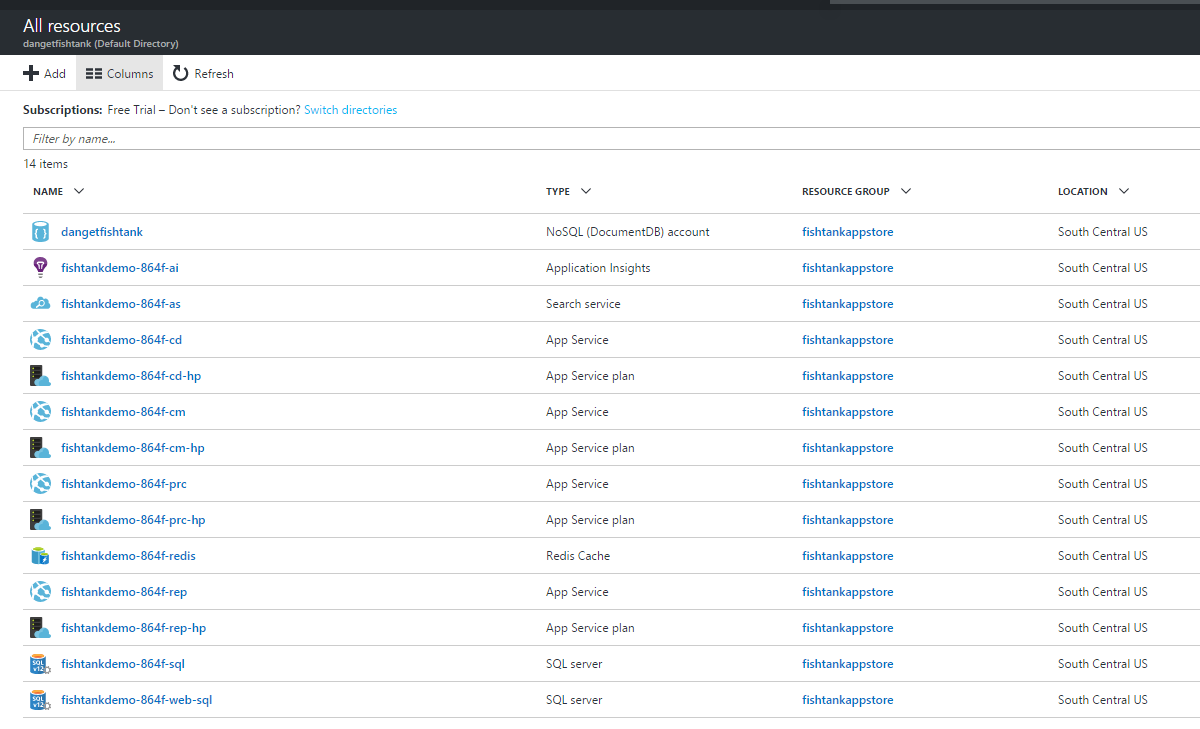The height and width of the screenshot is (729, 1200).
Task: Open the fishtankdemo-864f-cm-hp resource
Action: point(133,448)
